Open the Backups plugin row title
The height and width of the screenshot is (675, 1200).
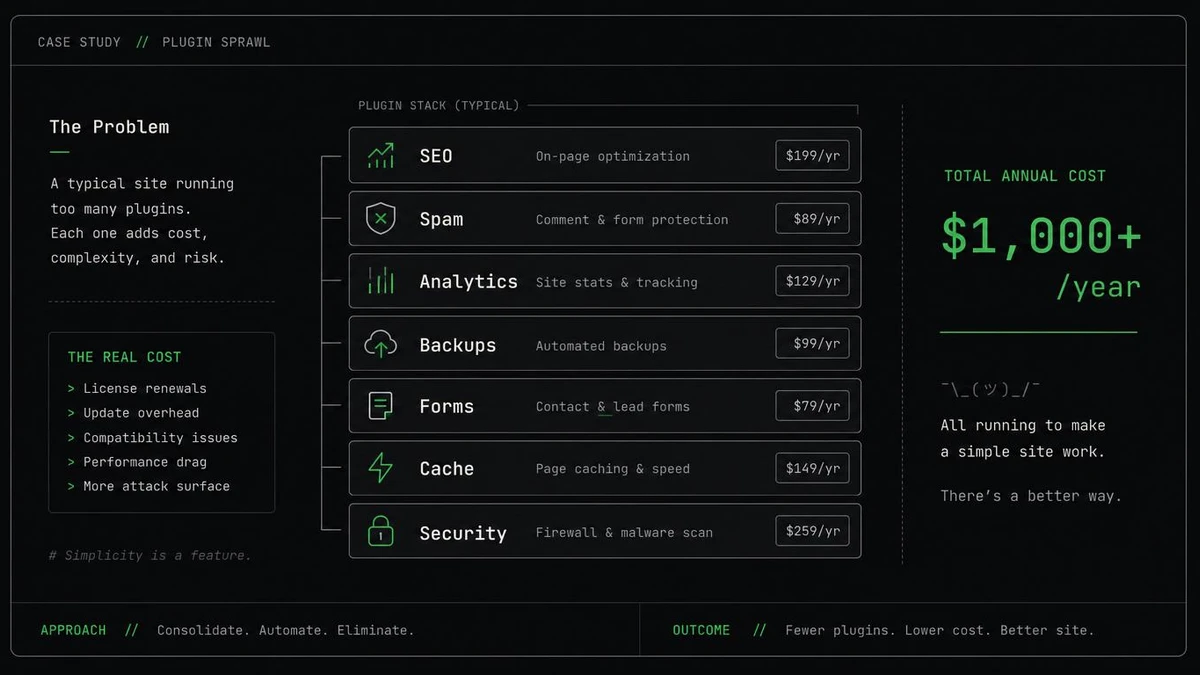point(457,345)
